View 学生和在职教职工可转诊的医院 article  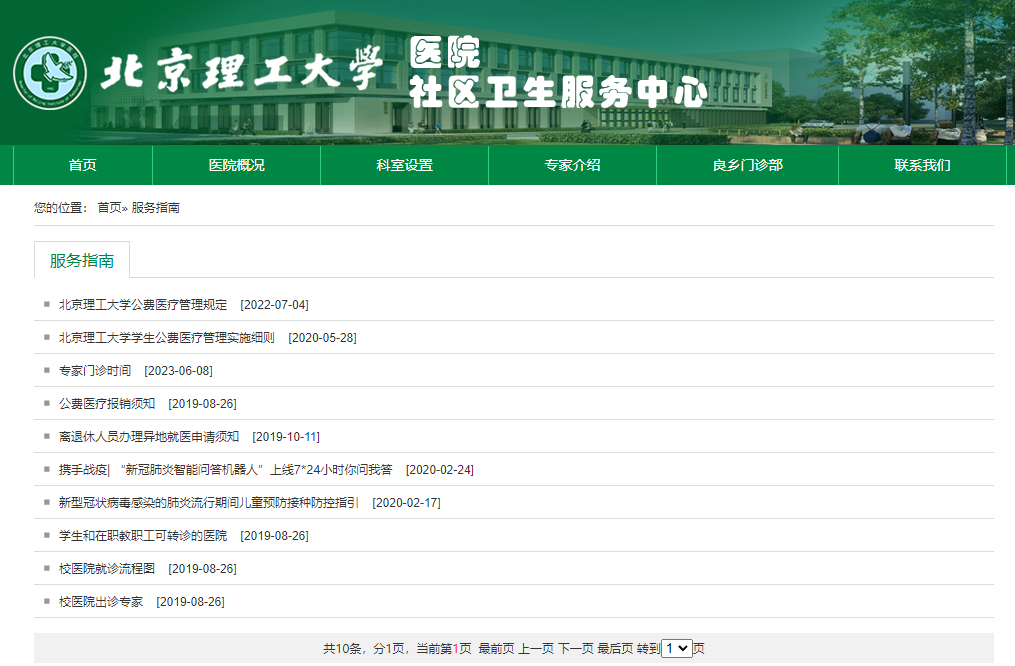point(143,536)
